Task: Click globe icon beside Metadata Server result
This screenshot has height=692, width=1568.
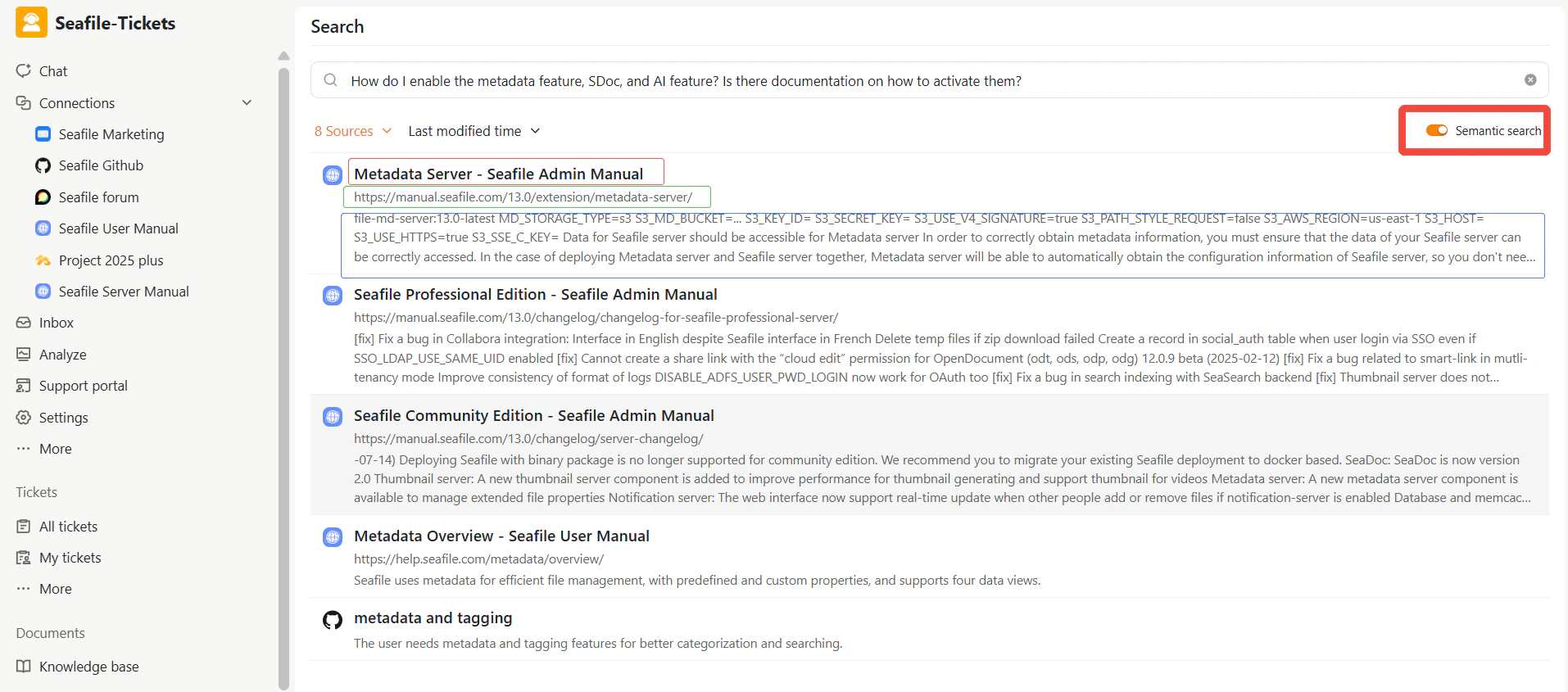Action: pyautogui.click(x=333, y=174)
